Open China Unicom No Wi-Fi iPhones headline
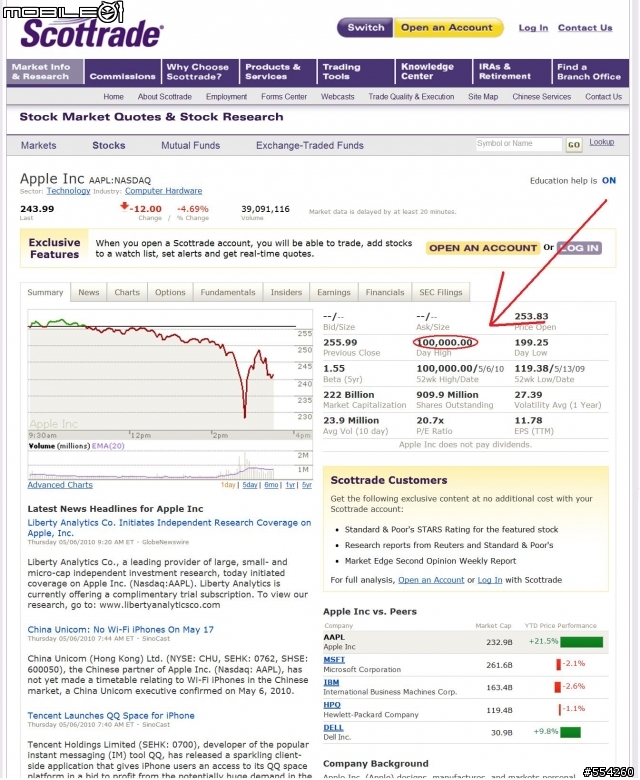Image resolution: width=640 pixels, height=780 pixels. (120, 630)
